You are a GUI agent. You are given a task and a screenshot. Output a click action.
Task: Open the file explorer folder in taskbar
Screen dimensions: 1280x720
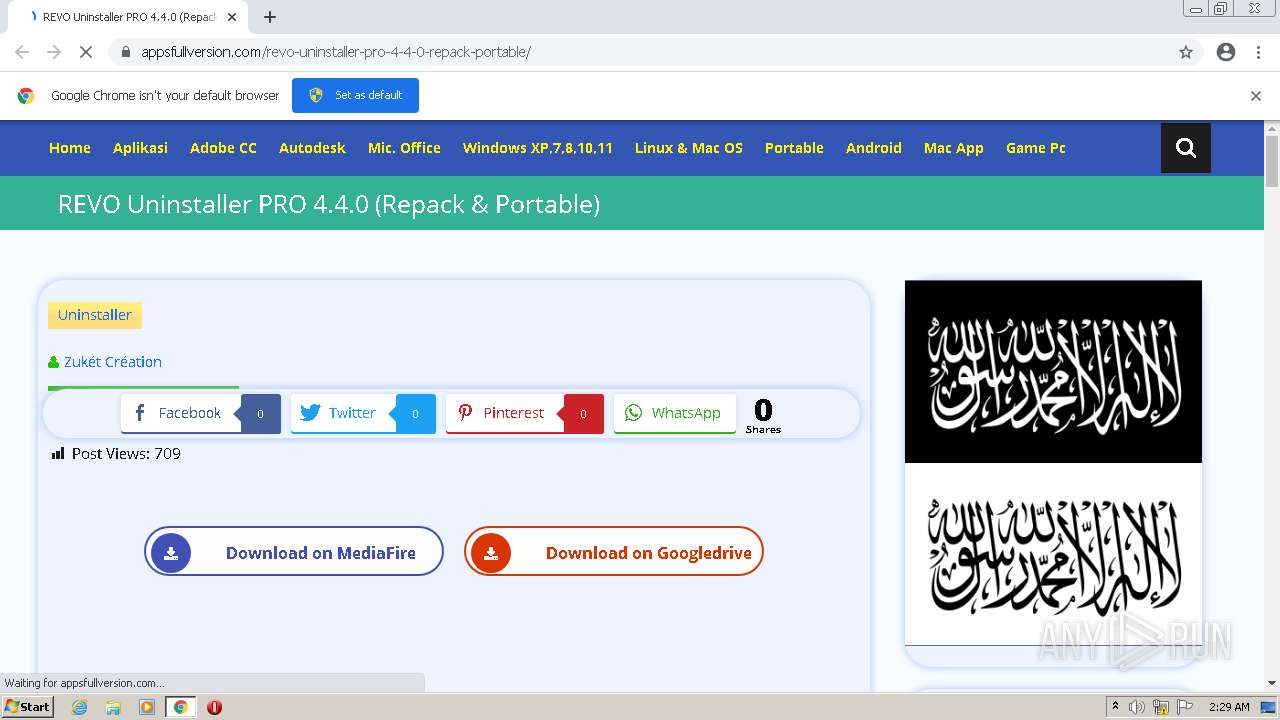pyautogui.click(x=113, y=707)
